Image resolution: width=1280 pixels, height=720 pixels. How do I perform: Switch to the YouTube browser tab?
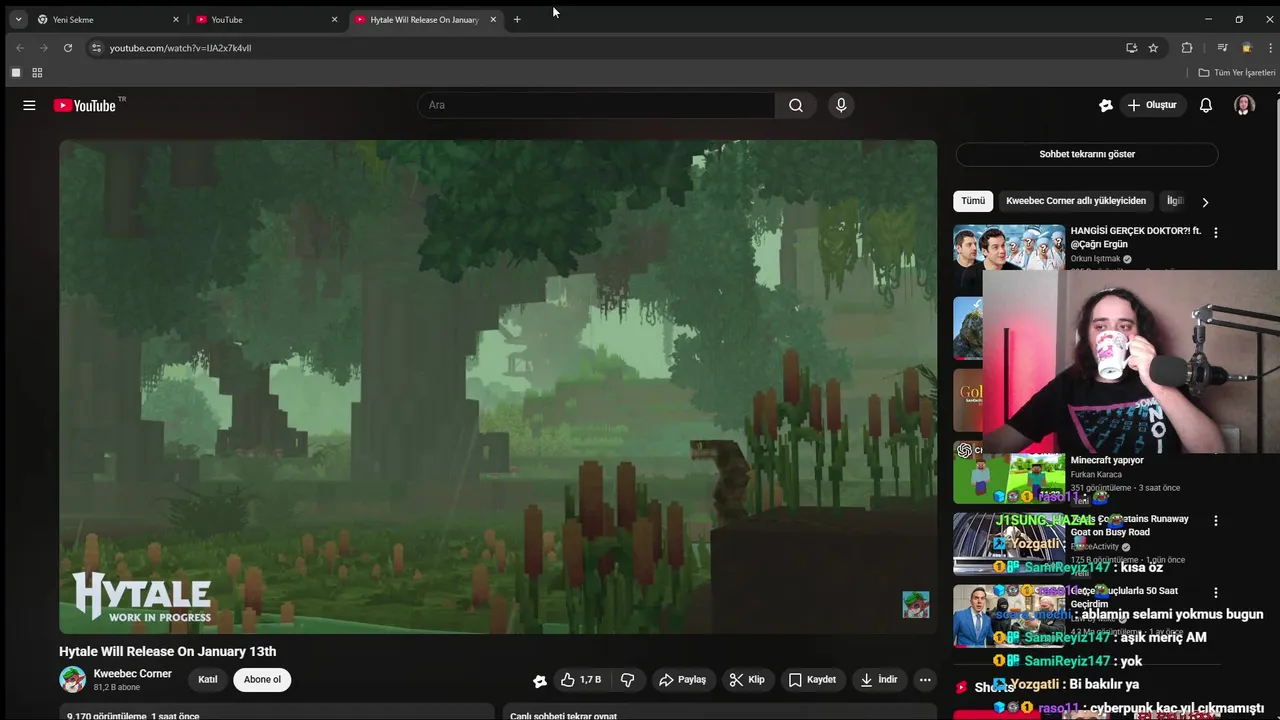[264, 19]
